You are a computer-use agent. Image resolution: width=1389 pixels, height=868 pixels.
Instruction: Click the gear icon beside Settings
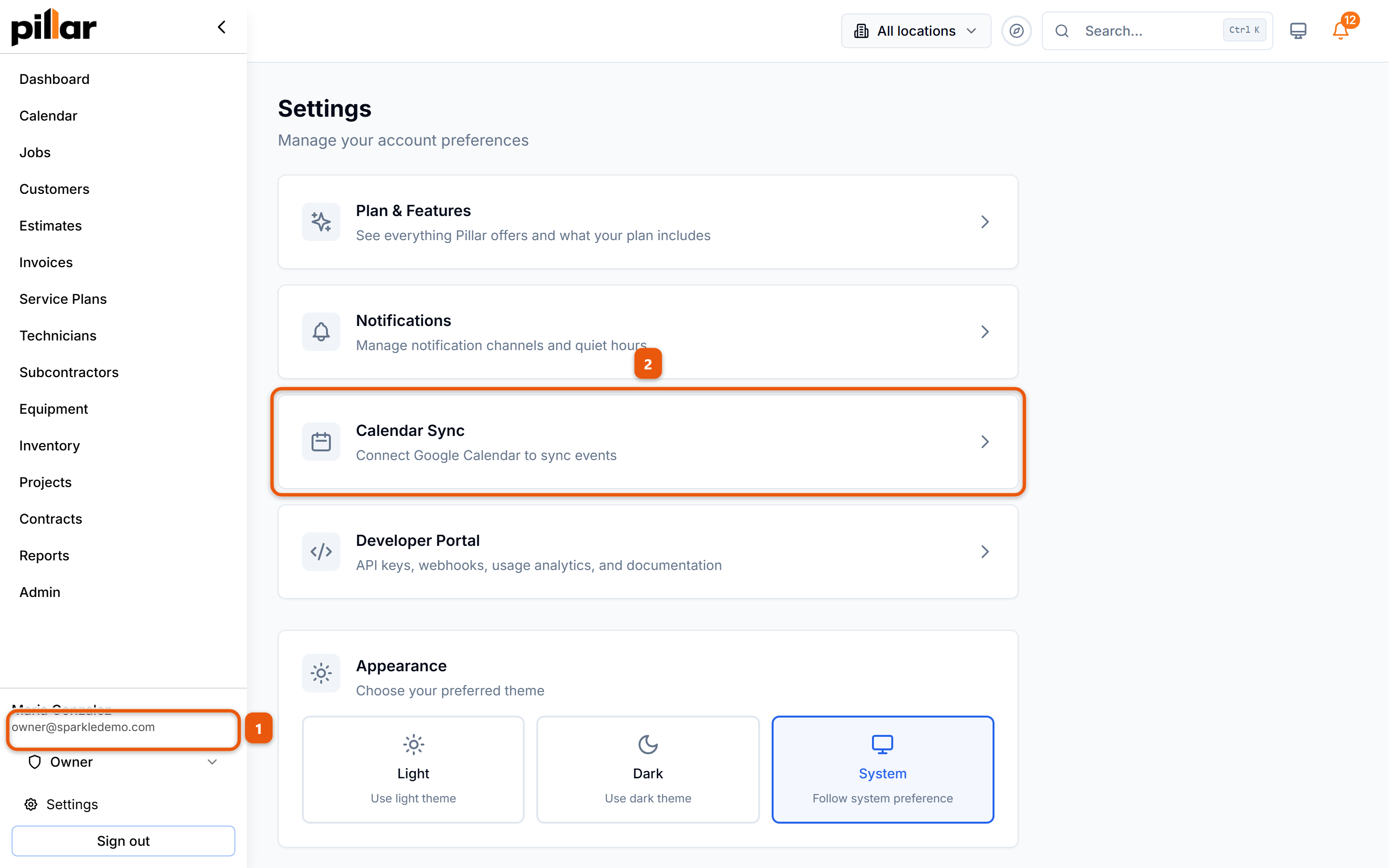(x=31, y=804)
